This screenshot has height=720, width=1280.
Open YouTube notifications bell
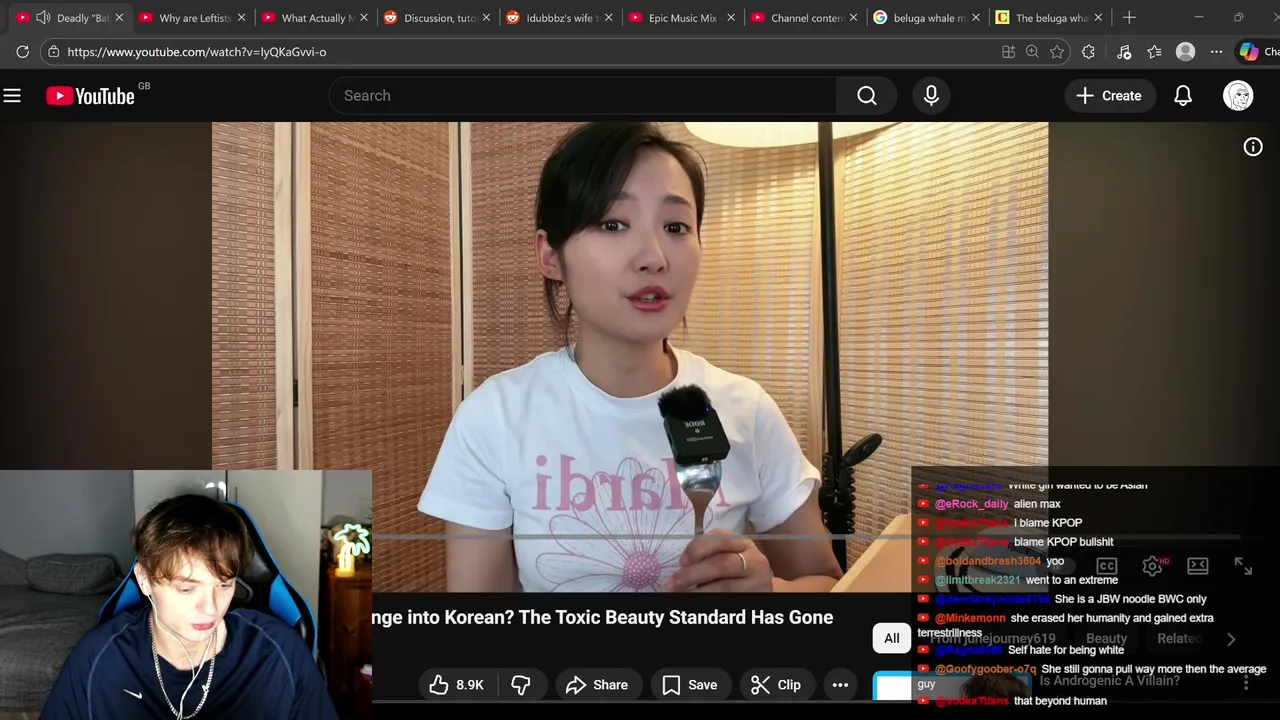[1183, 95]
